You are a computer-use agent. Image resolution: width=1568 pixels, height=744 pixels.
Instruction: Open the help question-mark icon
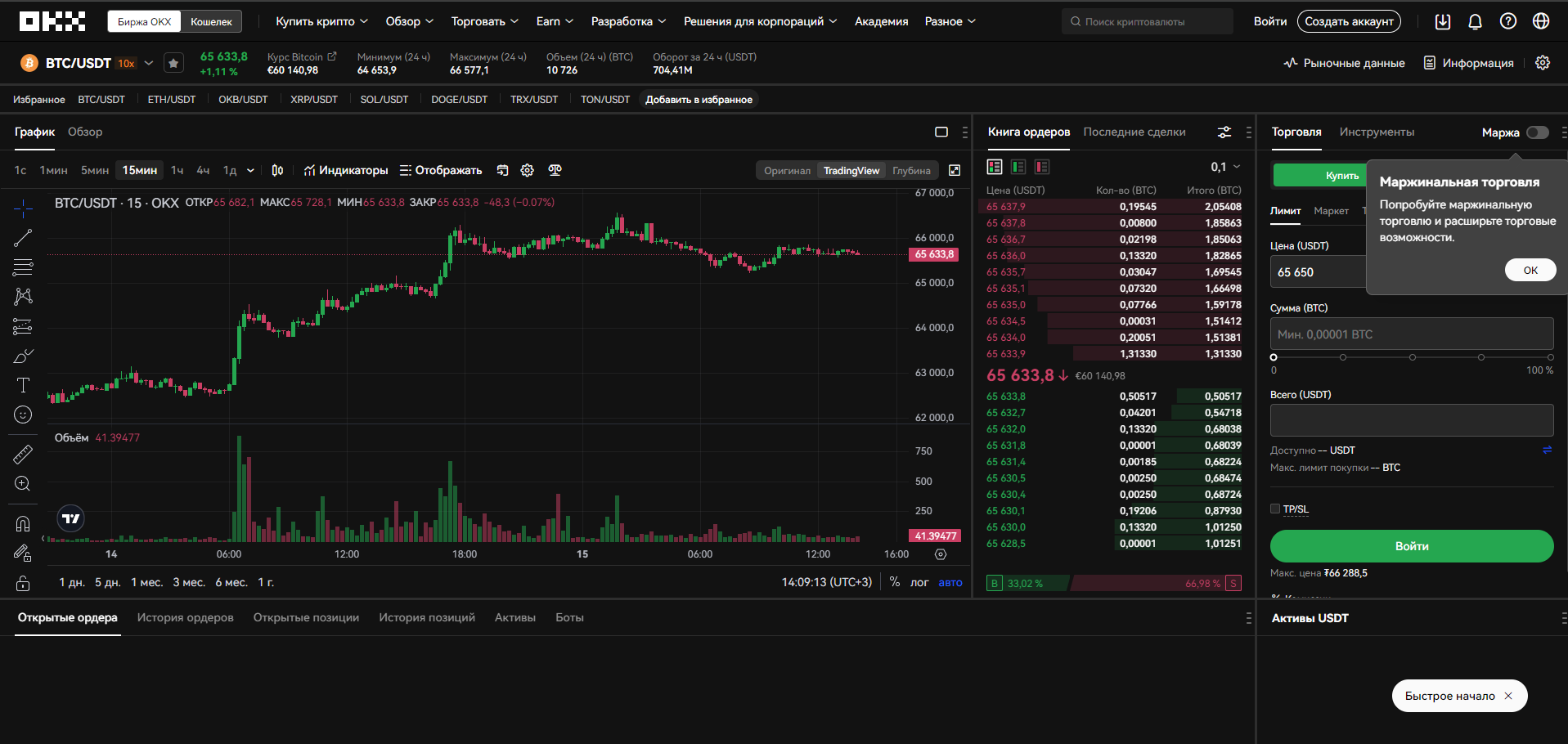(x=1508, y=21)
